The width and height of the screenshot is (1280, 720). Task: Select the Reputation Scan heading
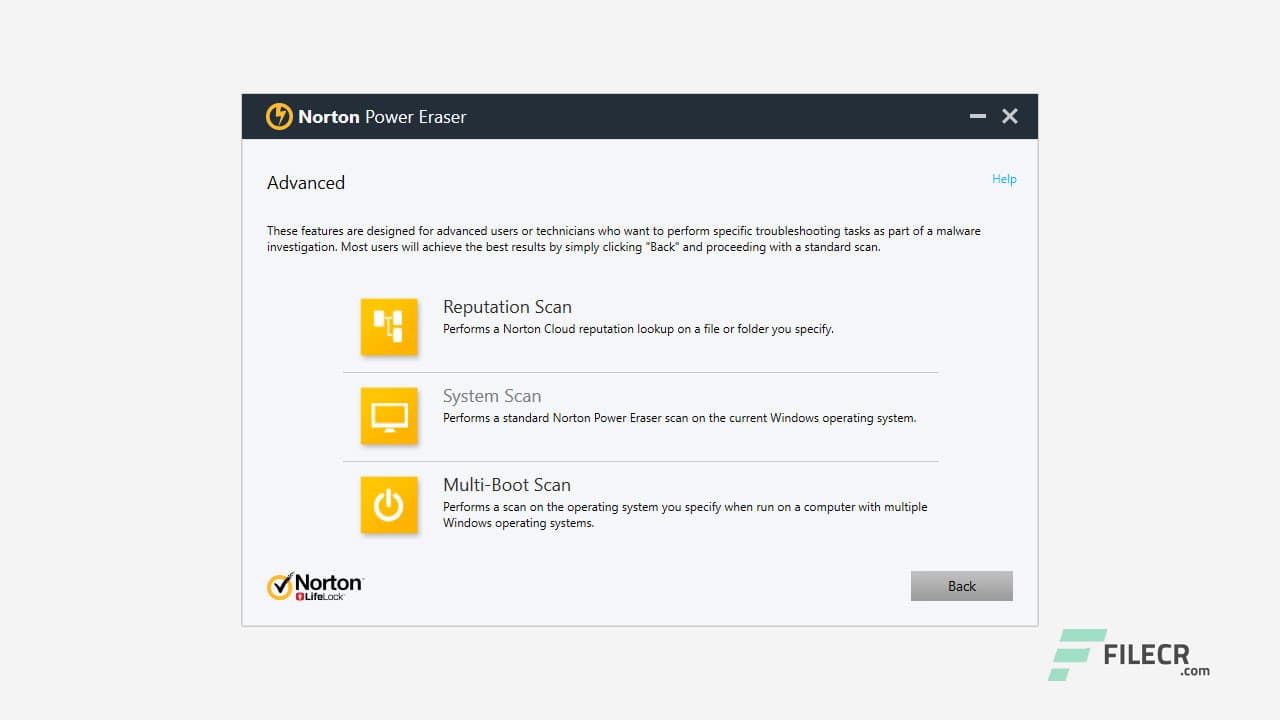click(507, 307)
